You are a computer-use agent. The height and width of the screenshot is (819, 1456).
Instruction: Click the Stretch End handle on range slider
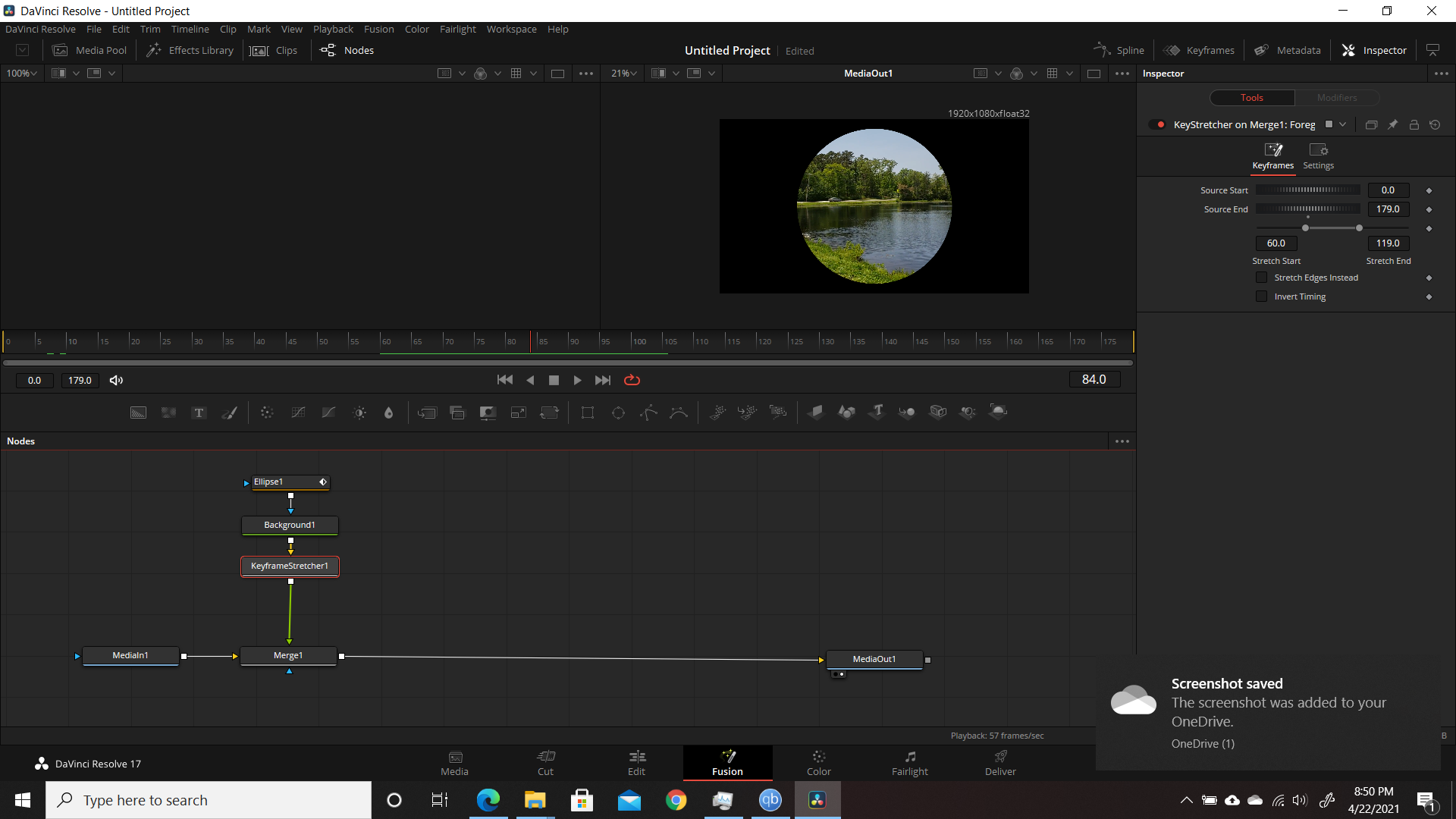pos(1359,228)
